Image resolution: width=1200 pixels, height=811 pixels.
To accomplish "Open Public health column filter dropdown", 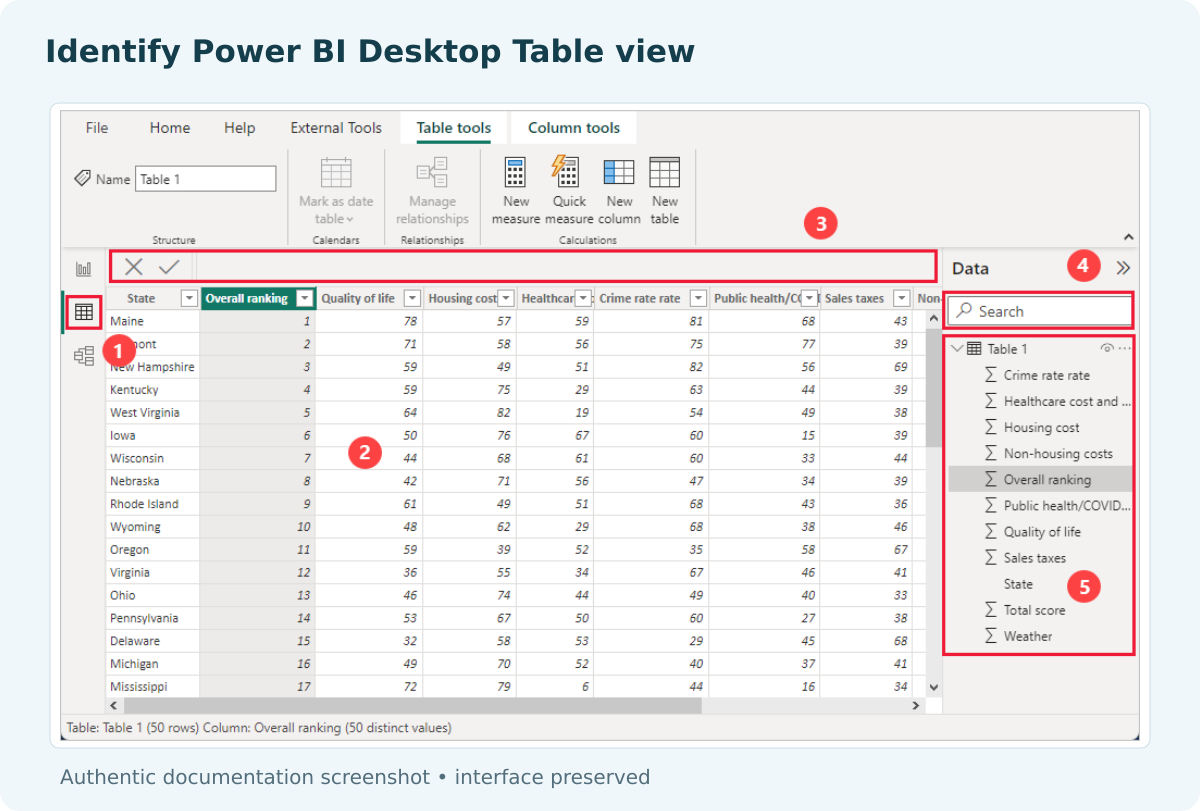I will [x=810, y=298].
